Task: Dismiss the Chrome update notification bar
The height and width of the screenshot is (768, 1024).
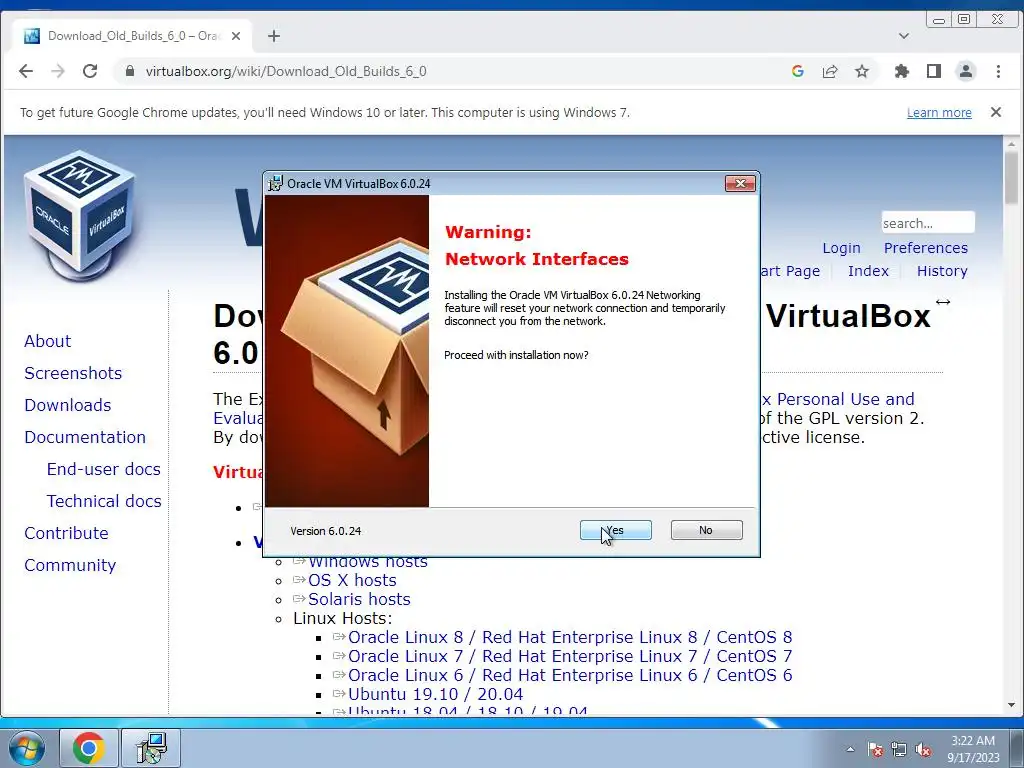Action: [x=995, y=112]
